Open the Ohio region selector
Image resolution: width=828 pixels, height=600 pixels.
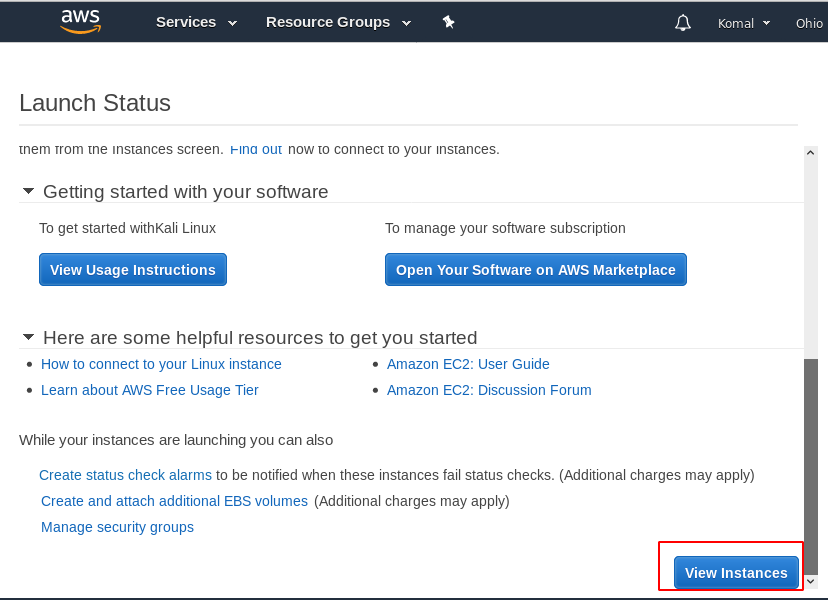(x=809, y=23)
